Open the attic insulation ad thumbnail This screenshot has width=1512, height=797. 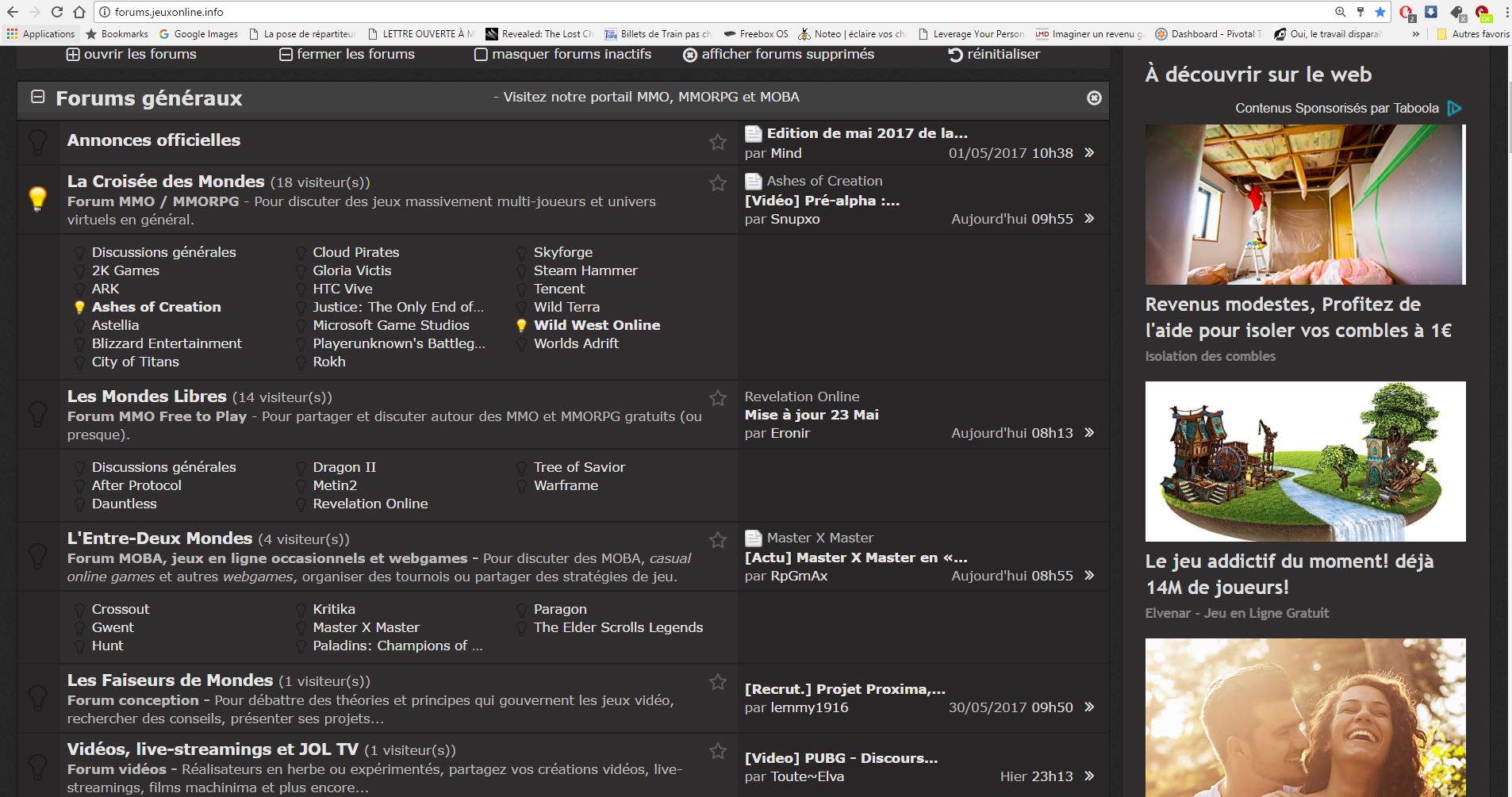(x=1305, y=205)
